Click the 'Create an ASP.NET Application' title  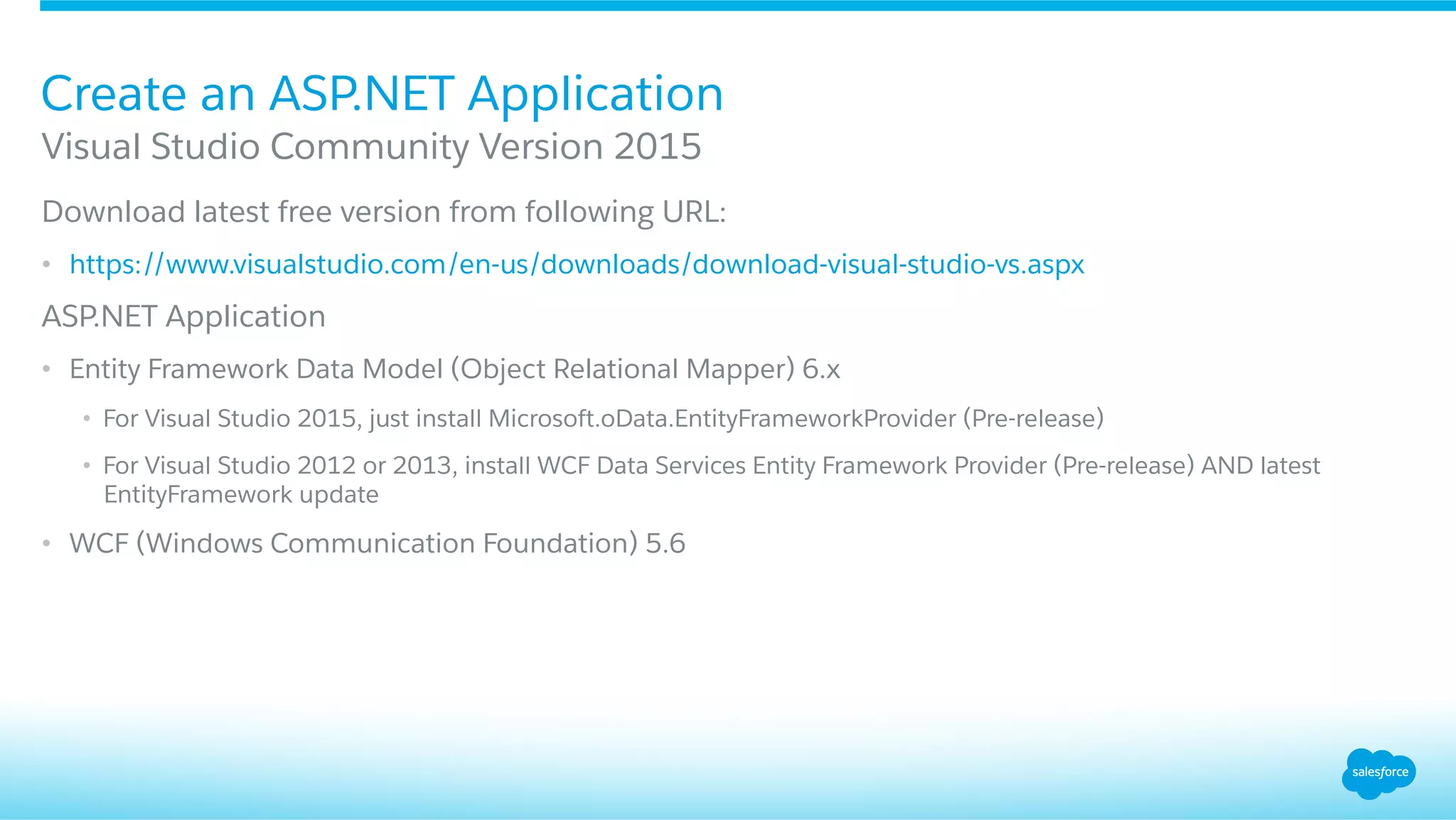pyautogui.click(x=382, y=94)
